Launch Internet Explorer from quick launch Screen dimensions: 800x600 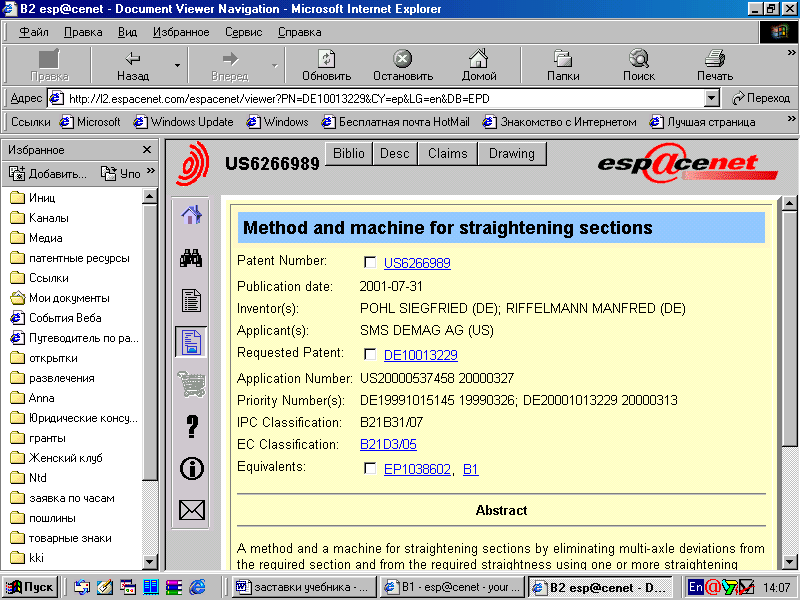pos(197,587)
